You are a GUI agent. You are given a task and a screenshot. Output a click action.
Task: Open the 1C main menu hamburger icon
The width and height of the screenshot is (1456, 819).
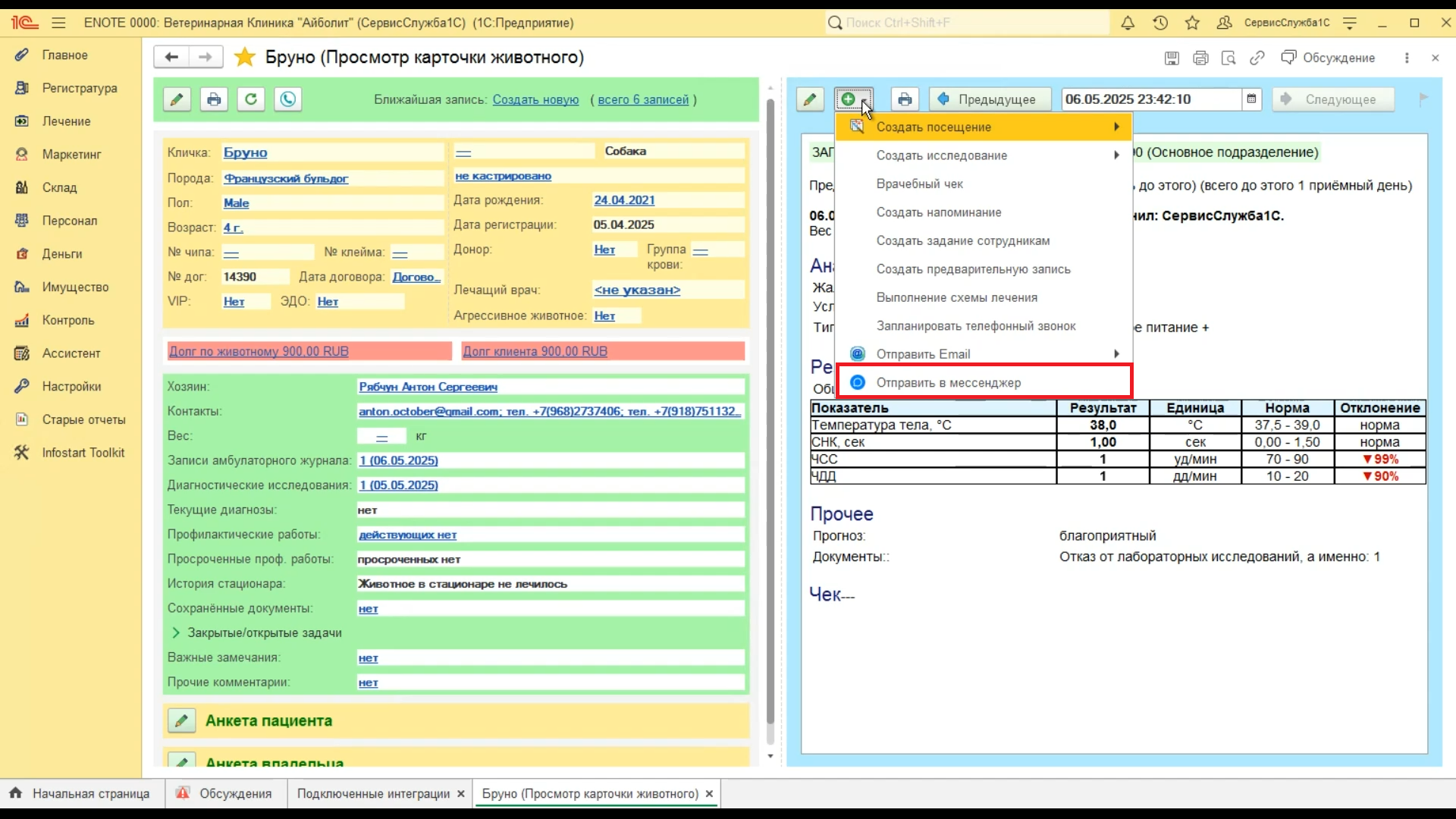58,23
